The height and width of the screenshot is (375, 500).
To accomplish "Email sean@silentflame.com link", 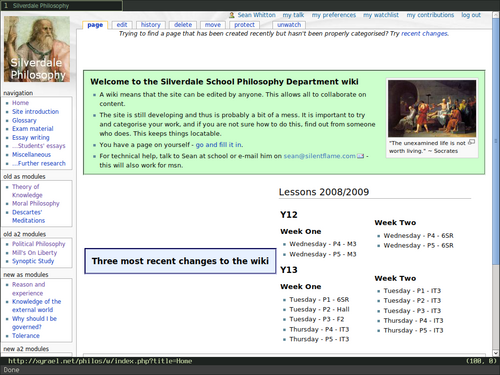I will (x=319, y=156).
